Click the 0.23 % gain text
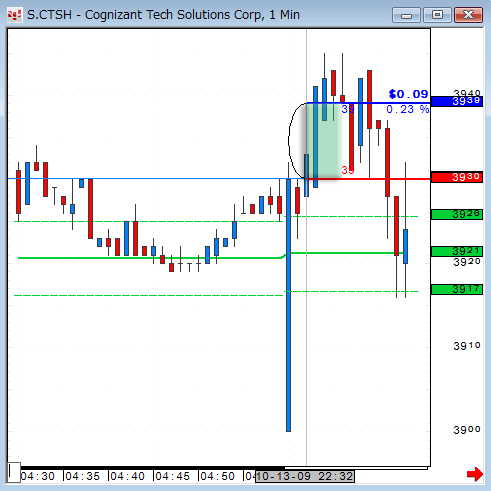 [x=407, y=109]
